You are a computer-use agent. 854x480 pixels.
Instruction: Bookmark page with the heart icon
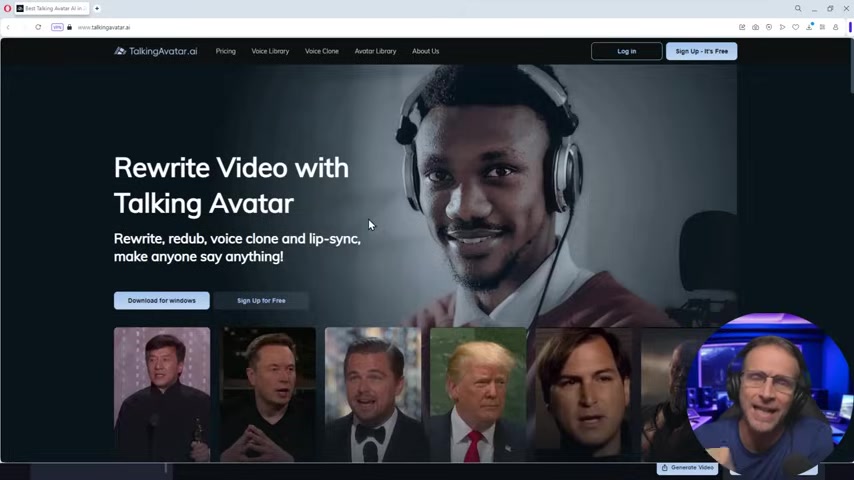tap(796, 27)
